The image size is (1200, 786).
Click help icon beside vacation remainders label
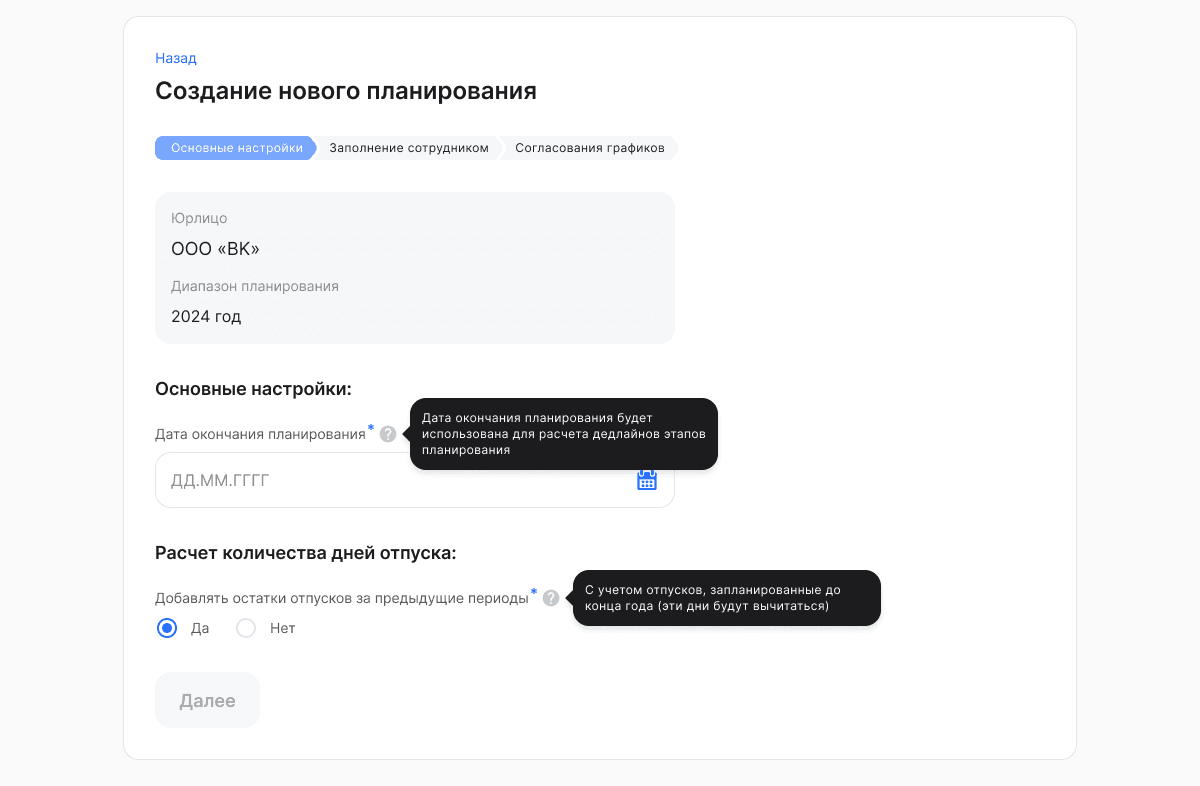coord(551,598)
